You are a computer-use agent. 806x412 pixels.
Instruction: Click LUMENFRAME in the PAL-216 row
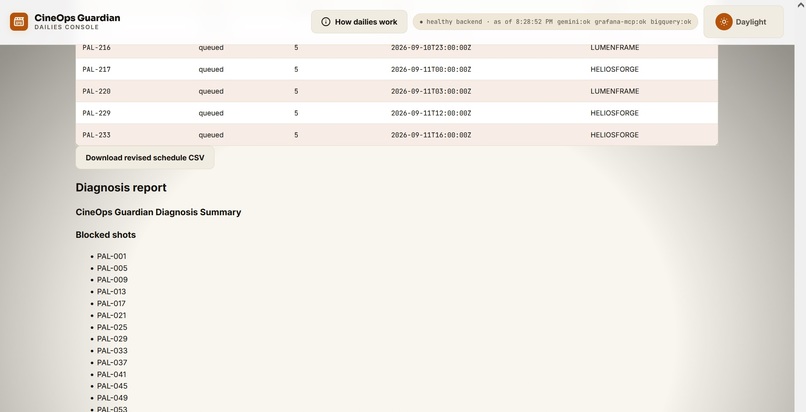pos(615,47)
